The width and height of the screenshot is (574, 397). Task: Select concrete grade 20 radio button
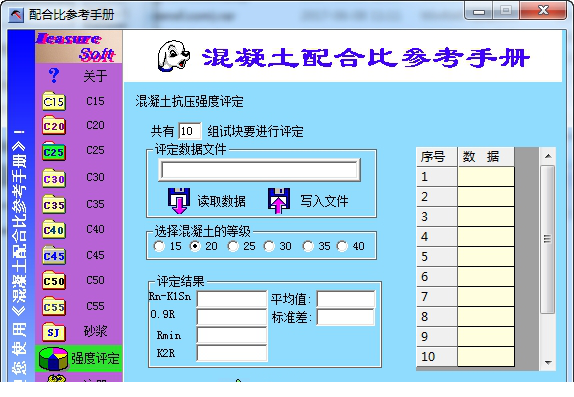click(x=195, y=246)
